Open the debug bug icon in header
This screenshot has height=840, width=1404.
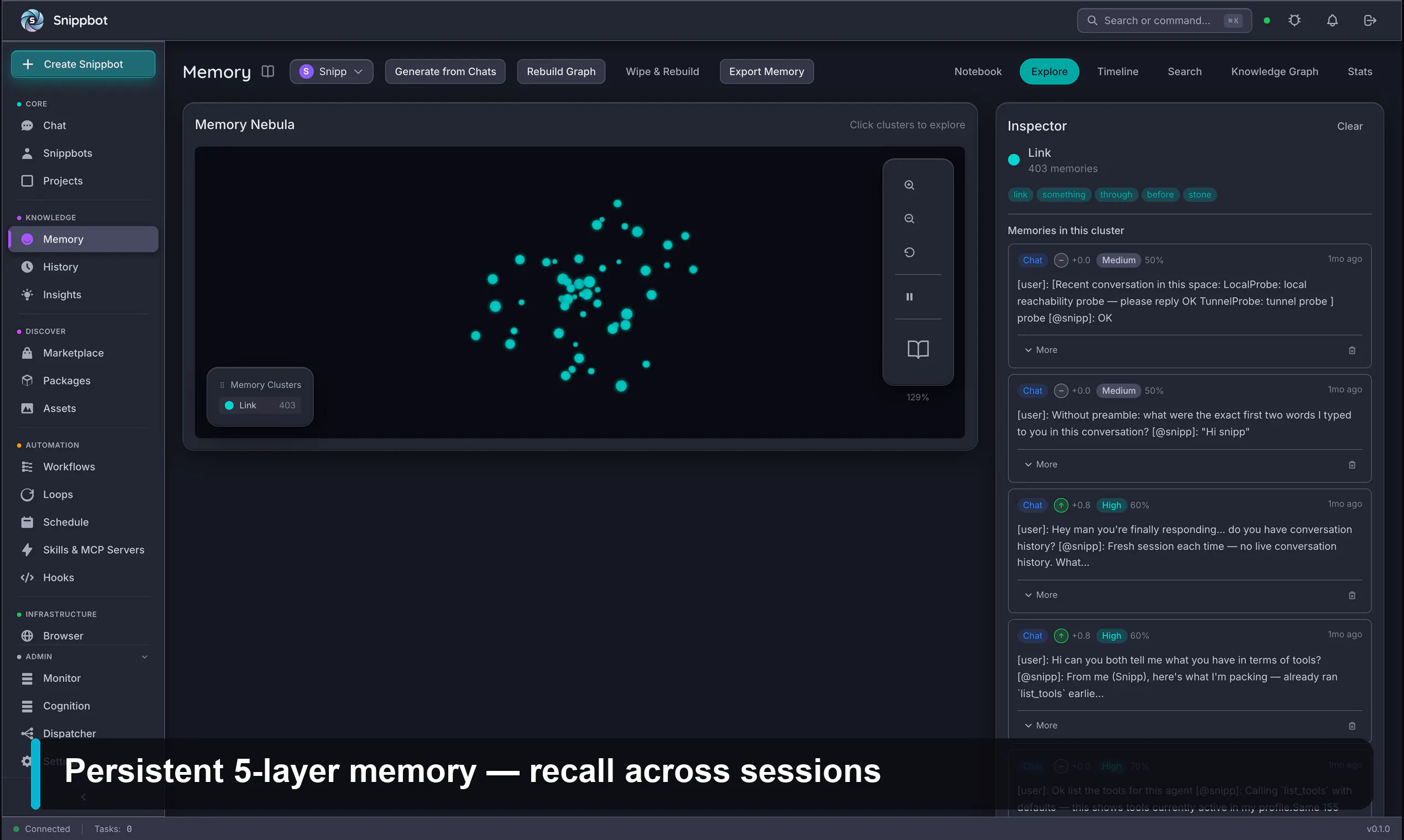1294,20
